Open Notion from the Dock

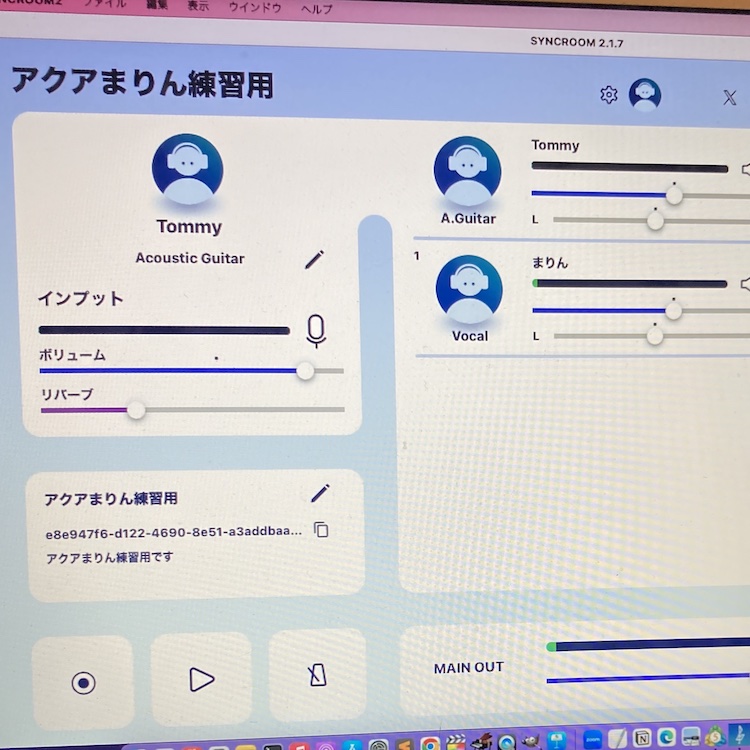pos(642,738)
